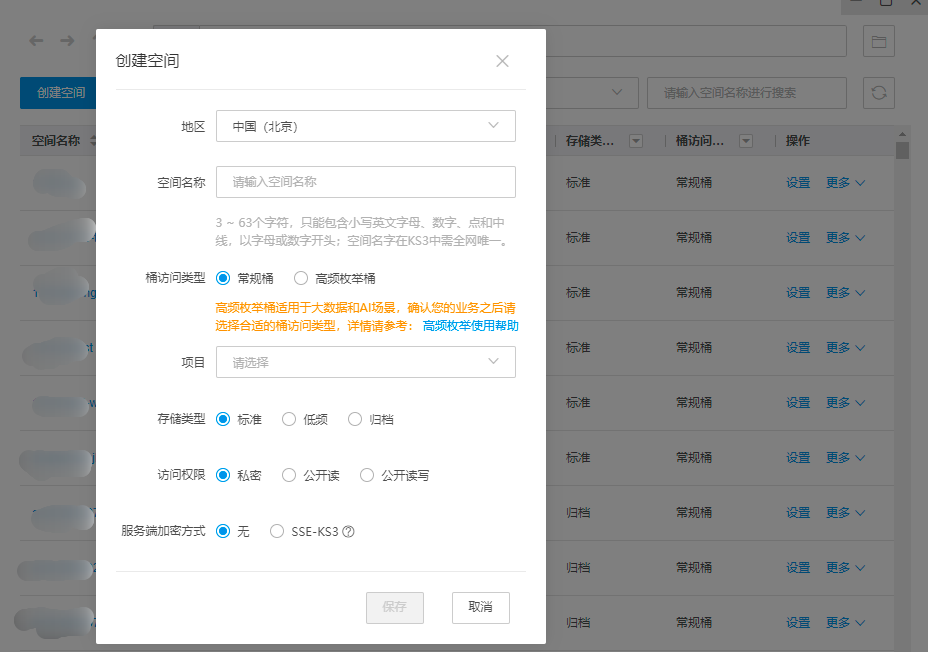The width and height of the screenshot is (928, 652).
Task: Select the 高频枚举桶 radio button
Action: 301,278
